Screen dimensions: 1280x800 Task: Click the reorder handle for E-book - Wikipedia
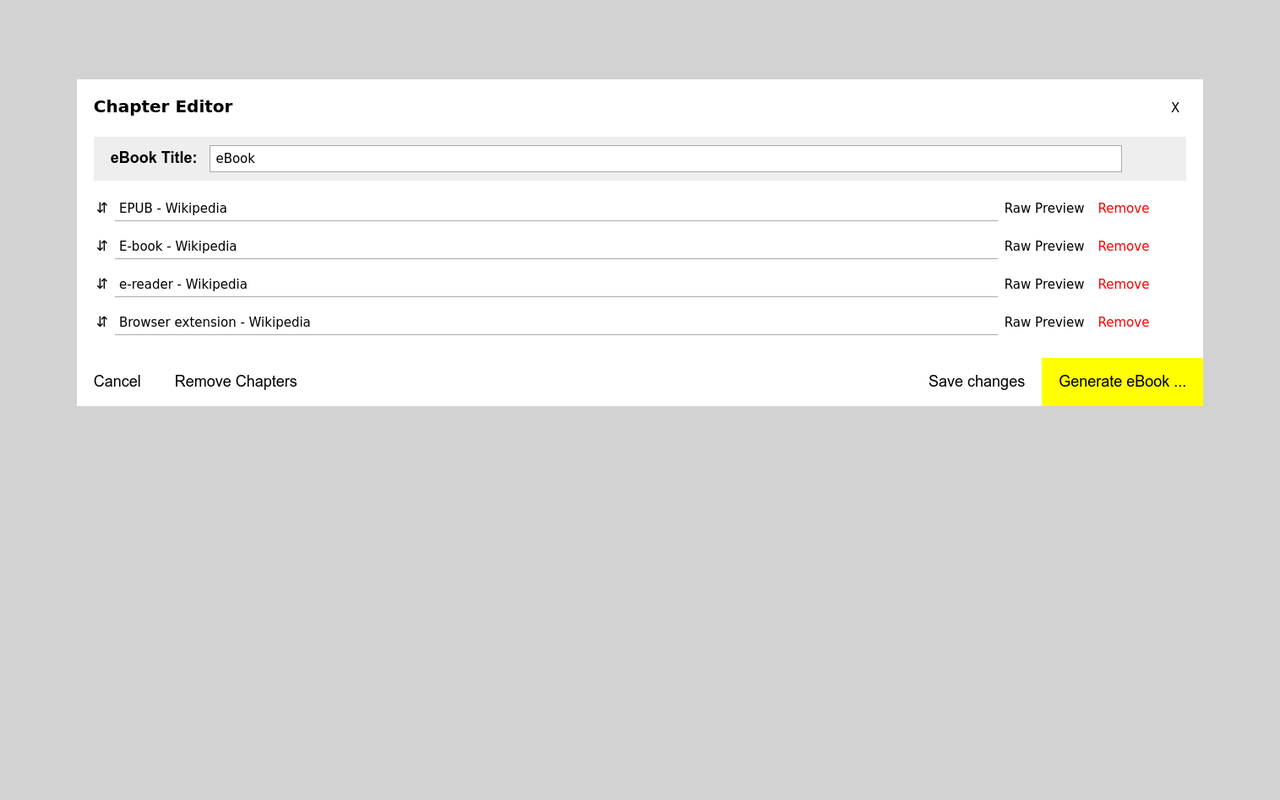tap(102, 246)
